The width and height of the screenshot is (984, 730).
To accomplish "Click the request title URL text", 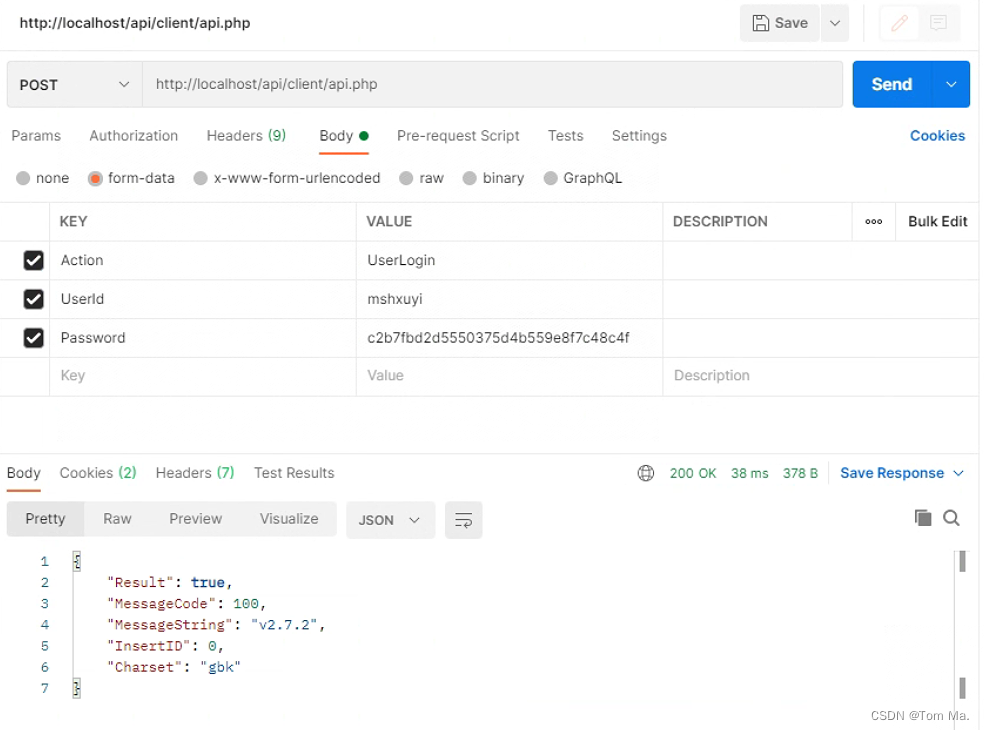I will 135,23.
